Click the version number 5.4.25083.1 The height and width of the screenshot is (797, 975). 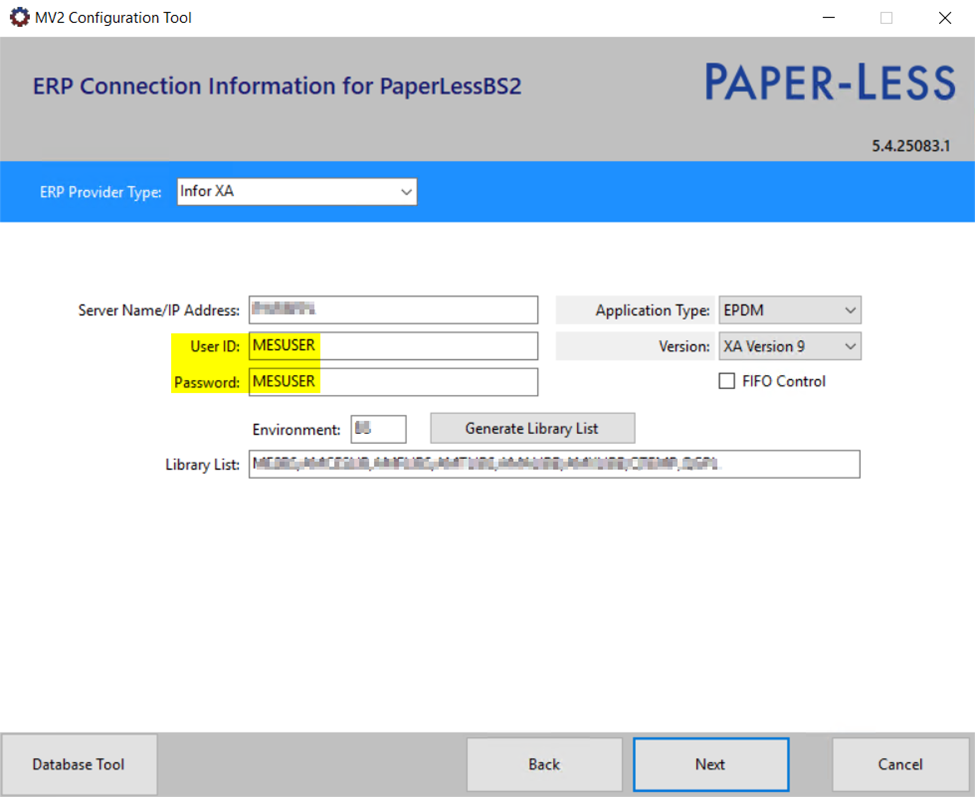[x=910, y=146]
